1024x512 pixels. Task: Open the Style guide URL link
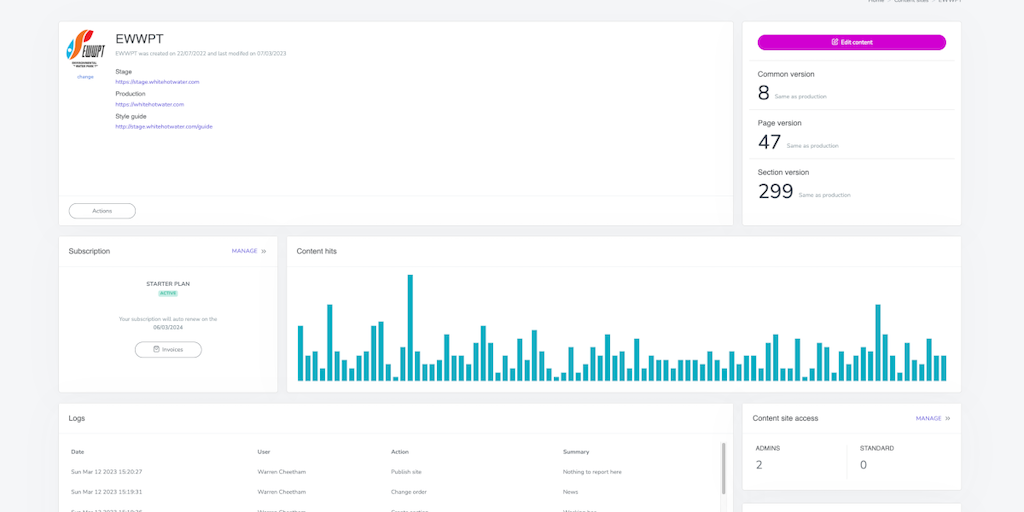pos(163,127)
